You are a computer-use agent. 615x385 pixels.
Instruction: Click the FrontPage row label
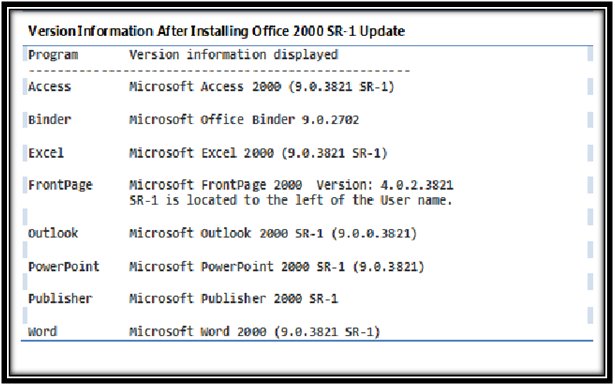click(60, 185)
